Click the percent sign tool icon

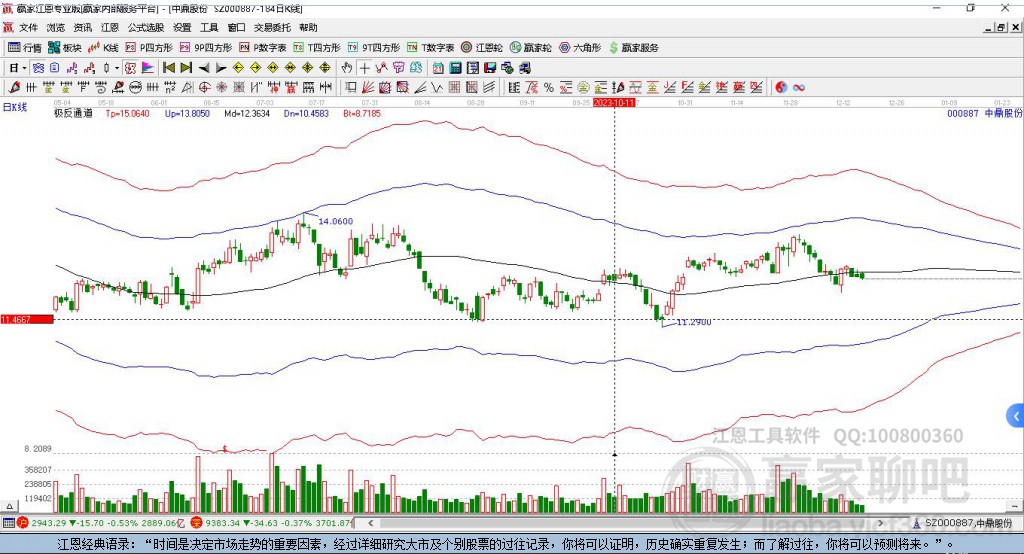tap(549, 87)
